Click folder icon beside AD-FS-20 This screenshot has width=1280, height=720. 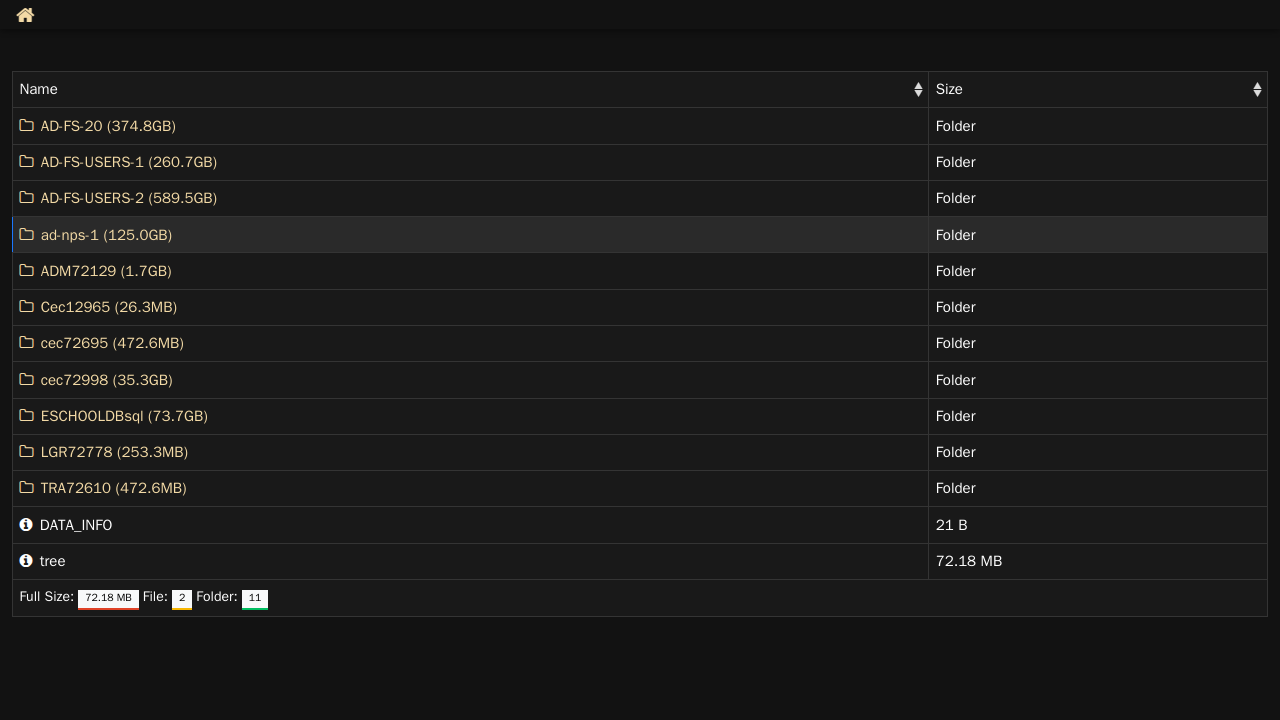tap(27, 125)
